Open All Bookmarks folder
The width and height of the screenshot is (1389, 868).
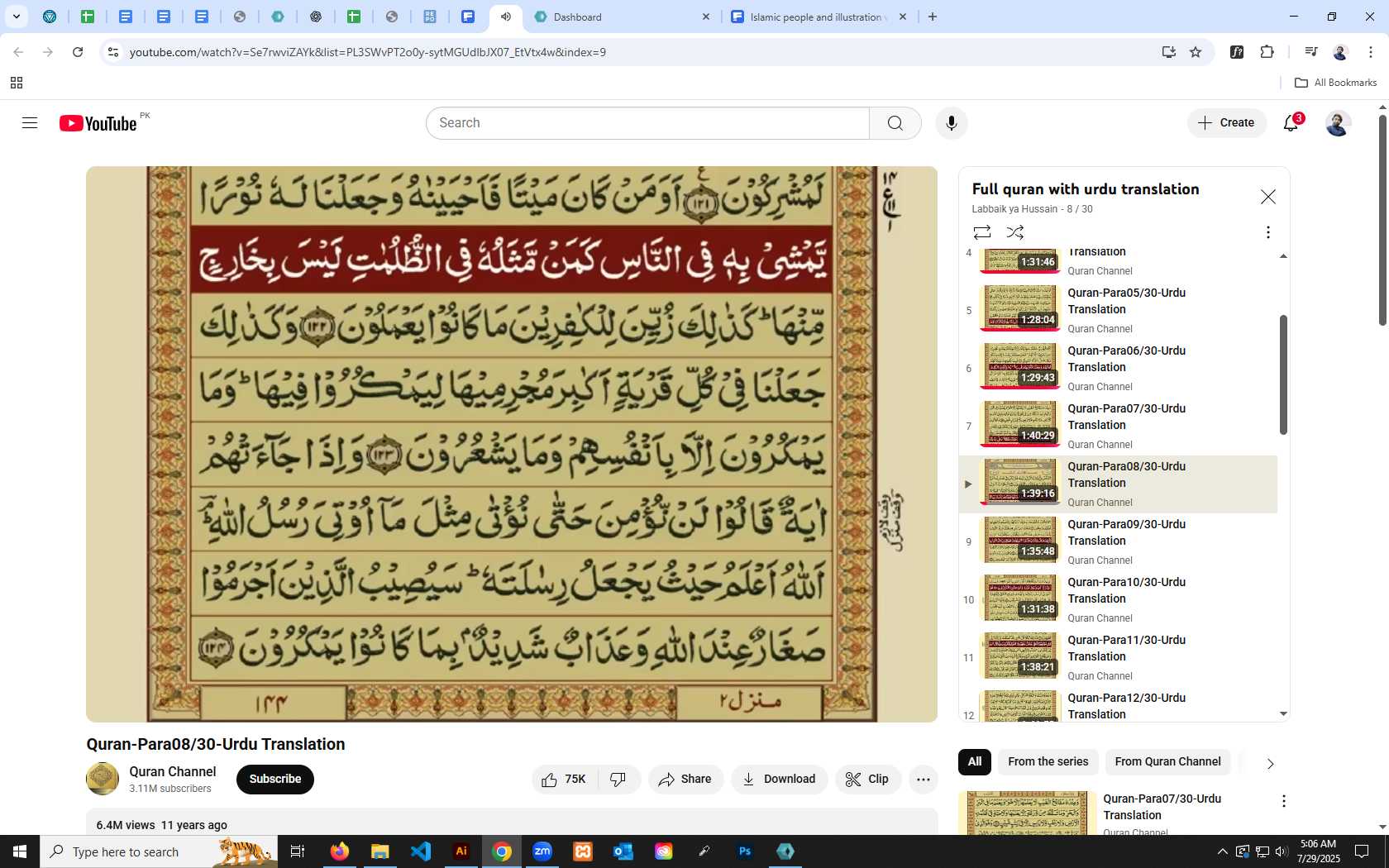tap(1335, 83)
